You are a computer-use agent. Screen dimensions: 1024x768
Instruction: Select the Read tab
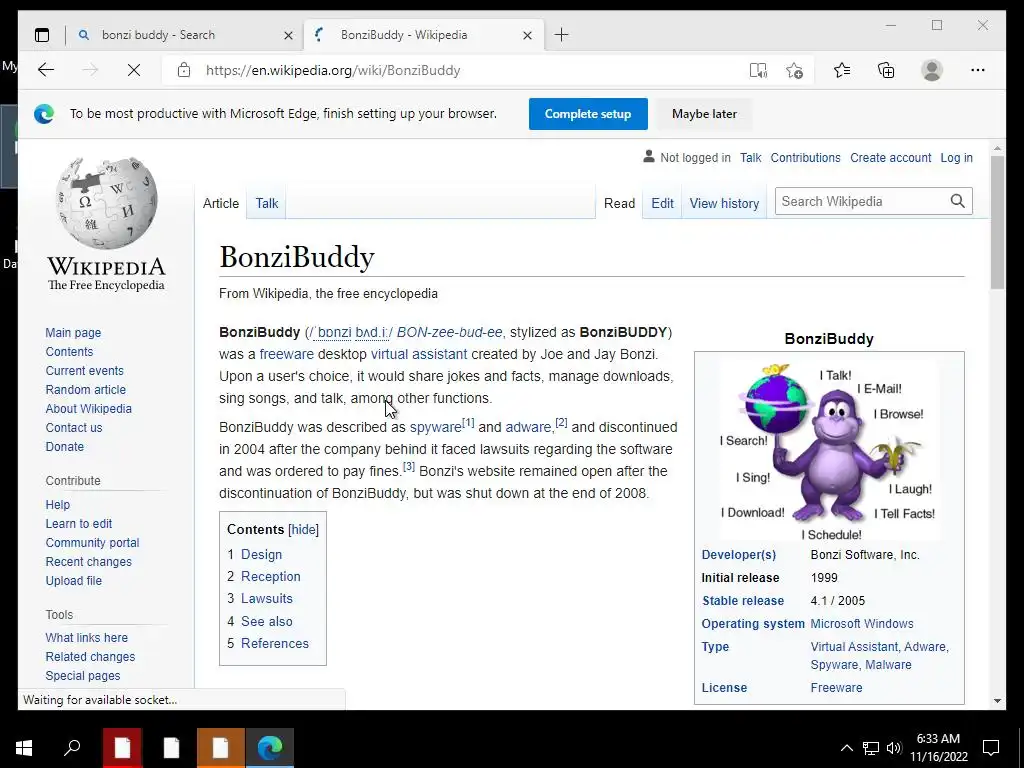(619, 203)
